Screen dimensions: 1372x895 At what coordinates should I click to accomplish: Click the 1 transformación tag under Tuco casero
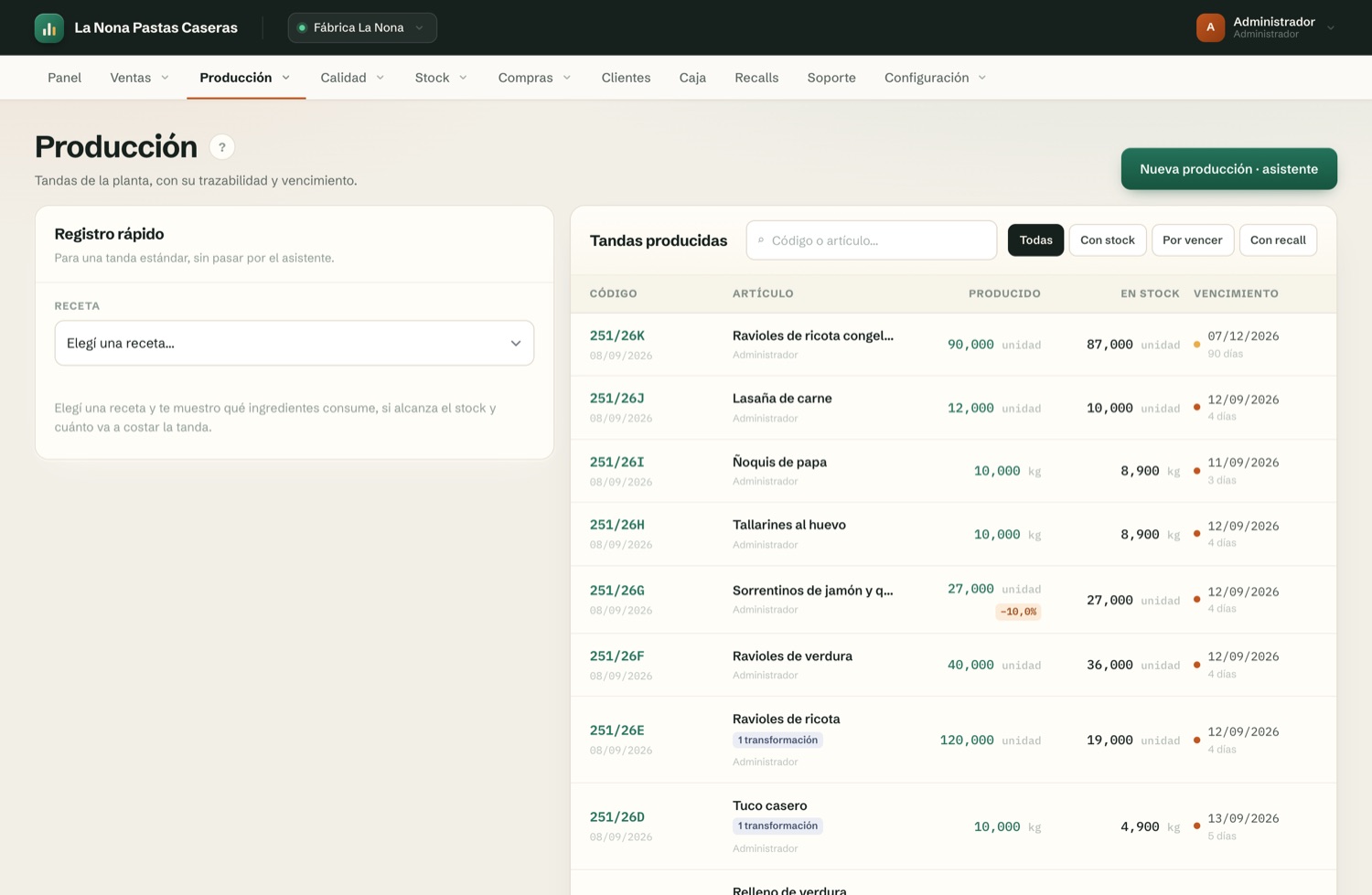click(x=777, y=826)
